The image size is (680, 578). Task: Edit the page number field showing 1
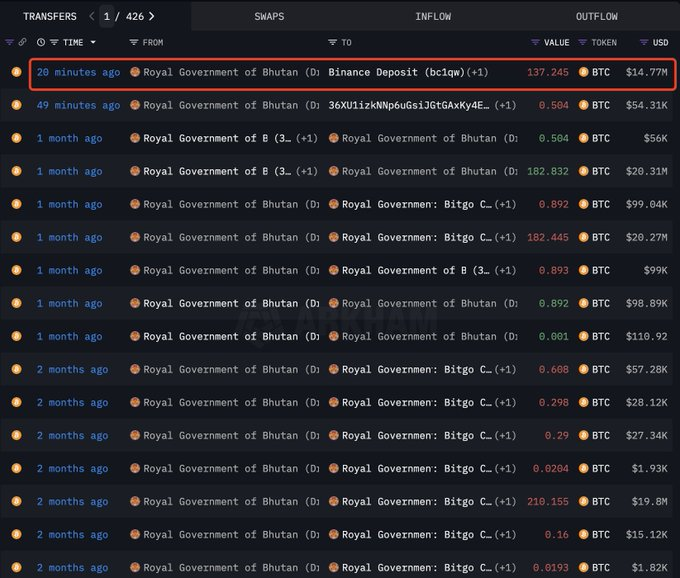coord(107,16)
